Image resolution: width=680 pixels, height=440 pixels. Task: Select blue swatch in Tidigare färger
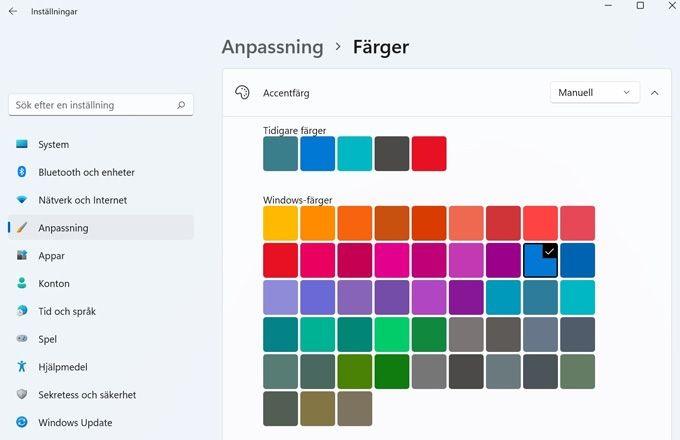click(x=317, y=153)
